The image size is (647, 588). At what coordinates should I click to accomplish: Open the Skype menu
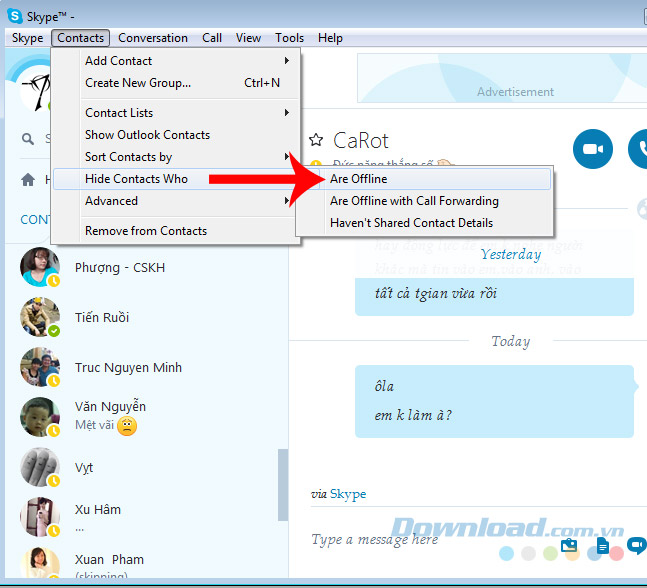(27, 38)
